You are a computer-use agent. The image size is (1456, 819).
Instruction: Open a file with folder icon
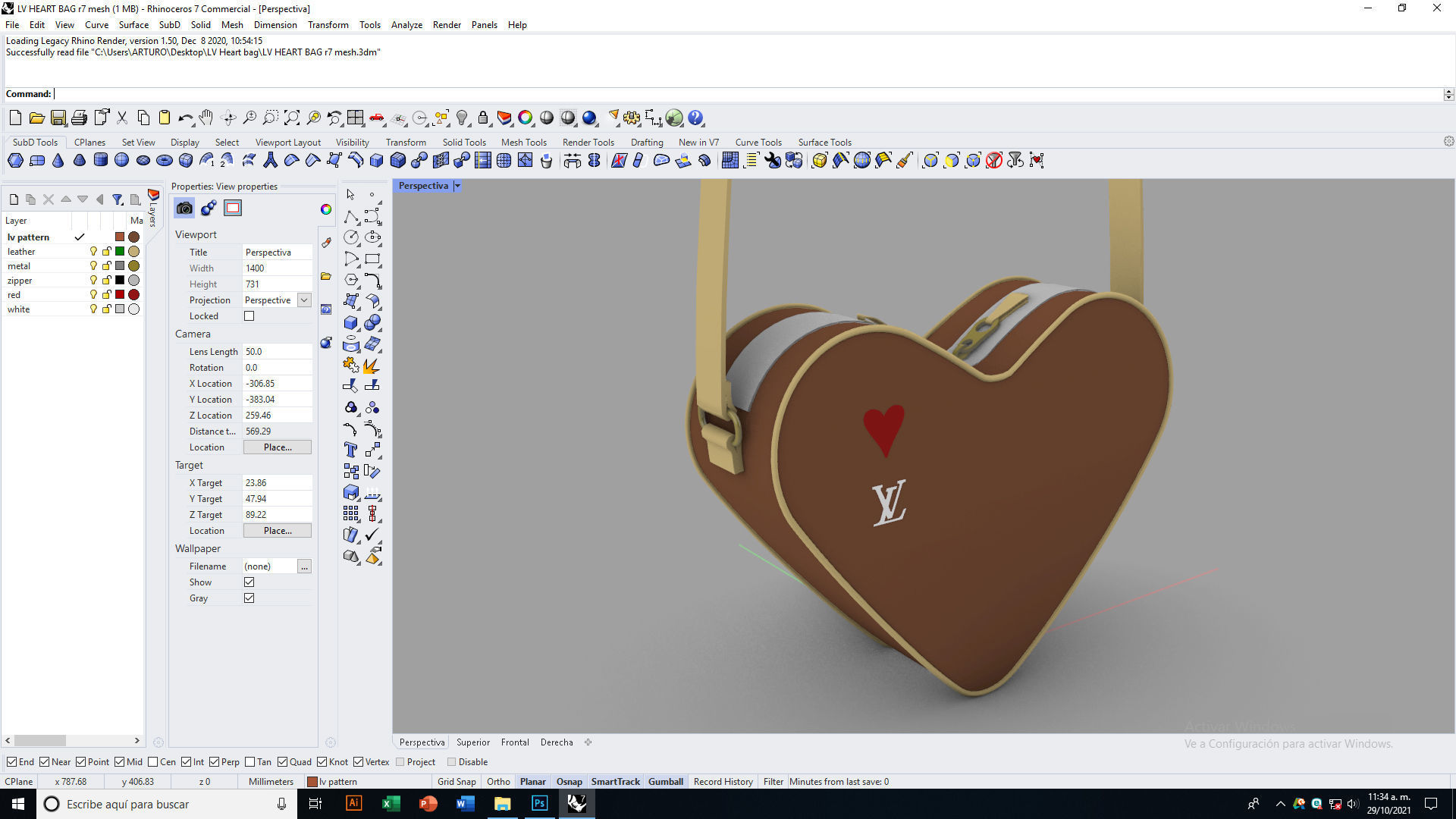coord(36,118)
